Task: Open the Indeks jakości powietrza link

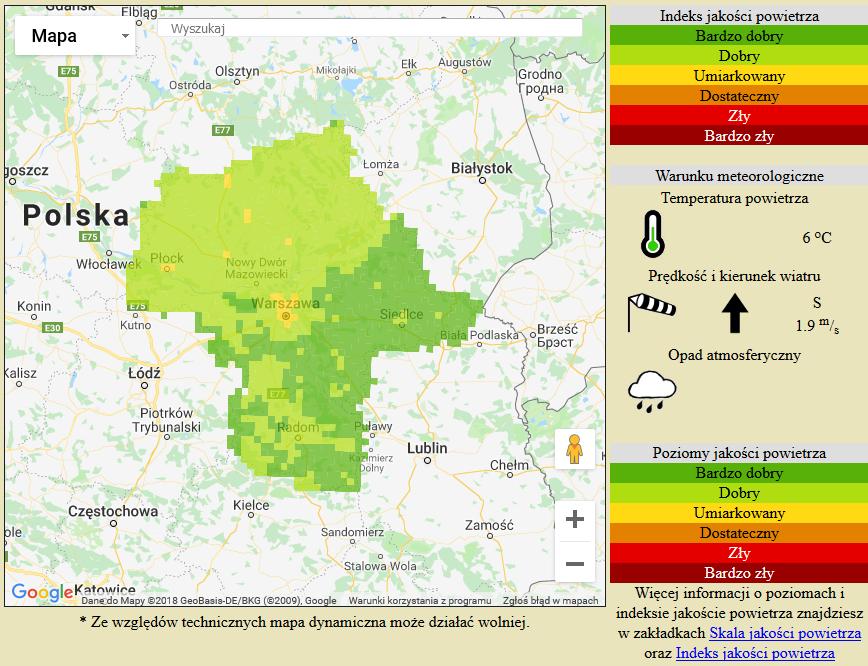Action: 755,653
